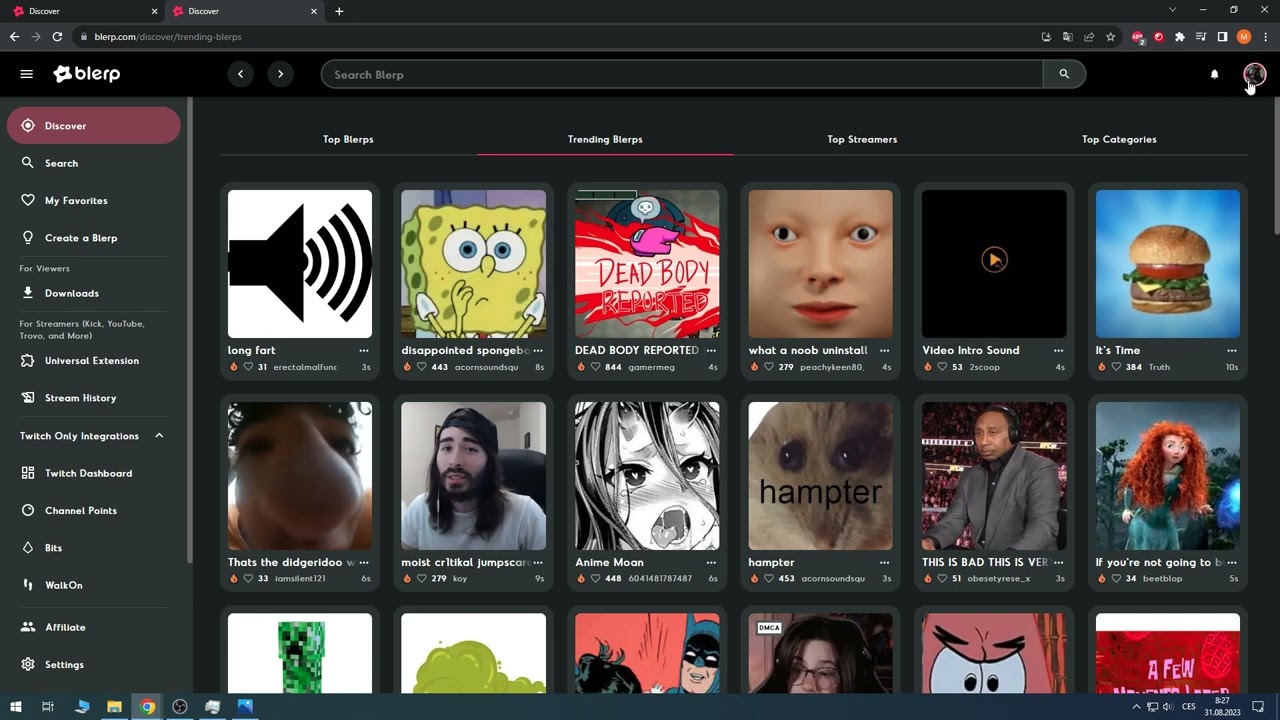The height and width of the screenshot is (720, 1280).
Task: Favorite Anime Moan heart
Action: [x=595, y=579]
